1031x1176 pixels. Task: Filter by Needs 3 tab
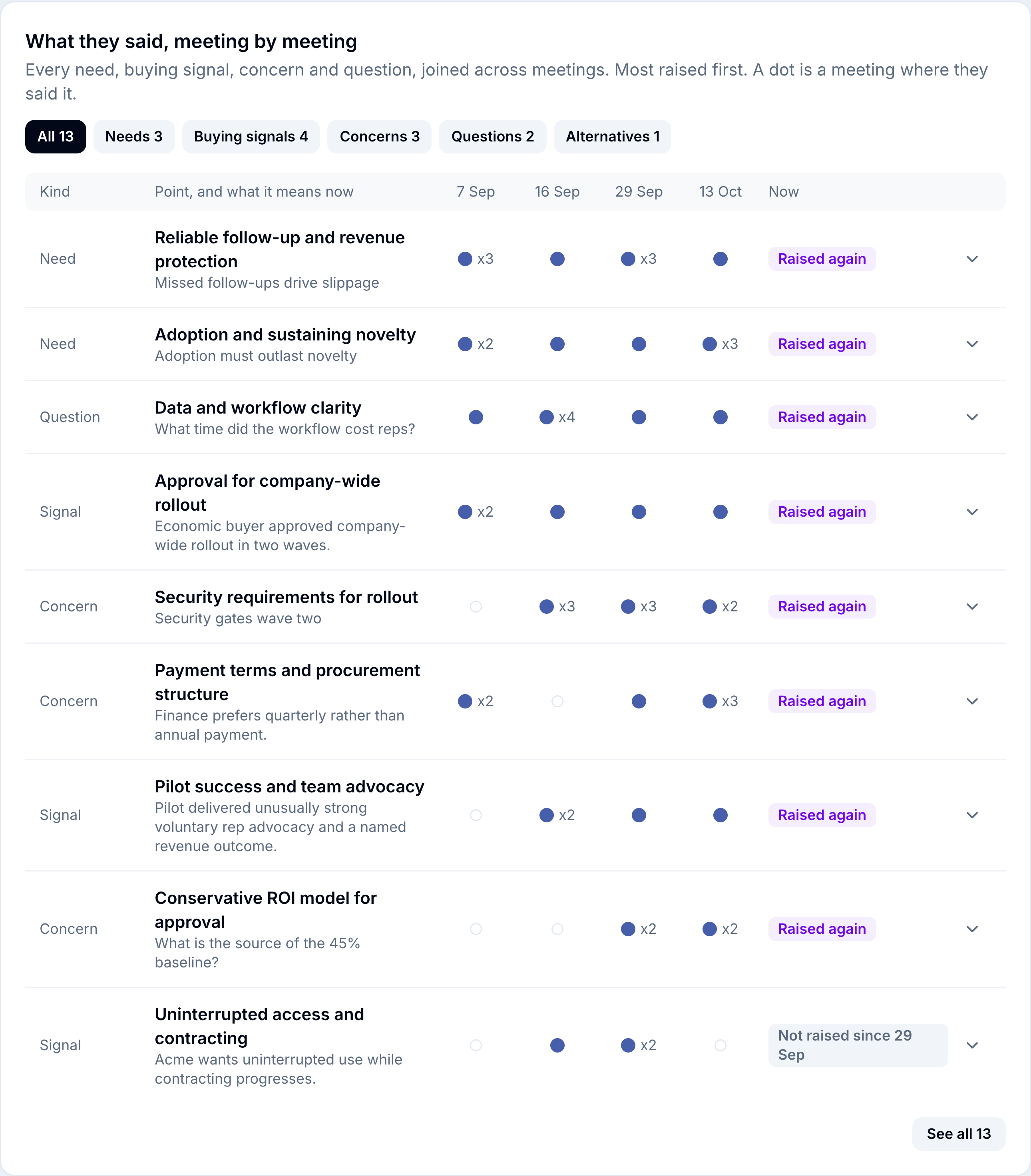(x=134, y=136)
